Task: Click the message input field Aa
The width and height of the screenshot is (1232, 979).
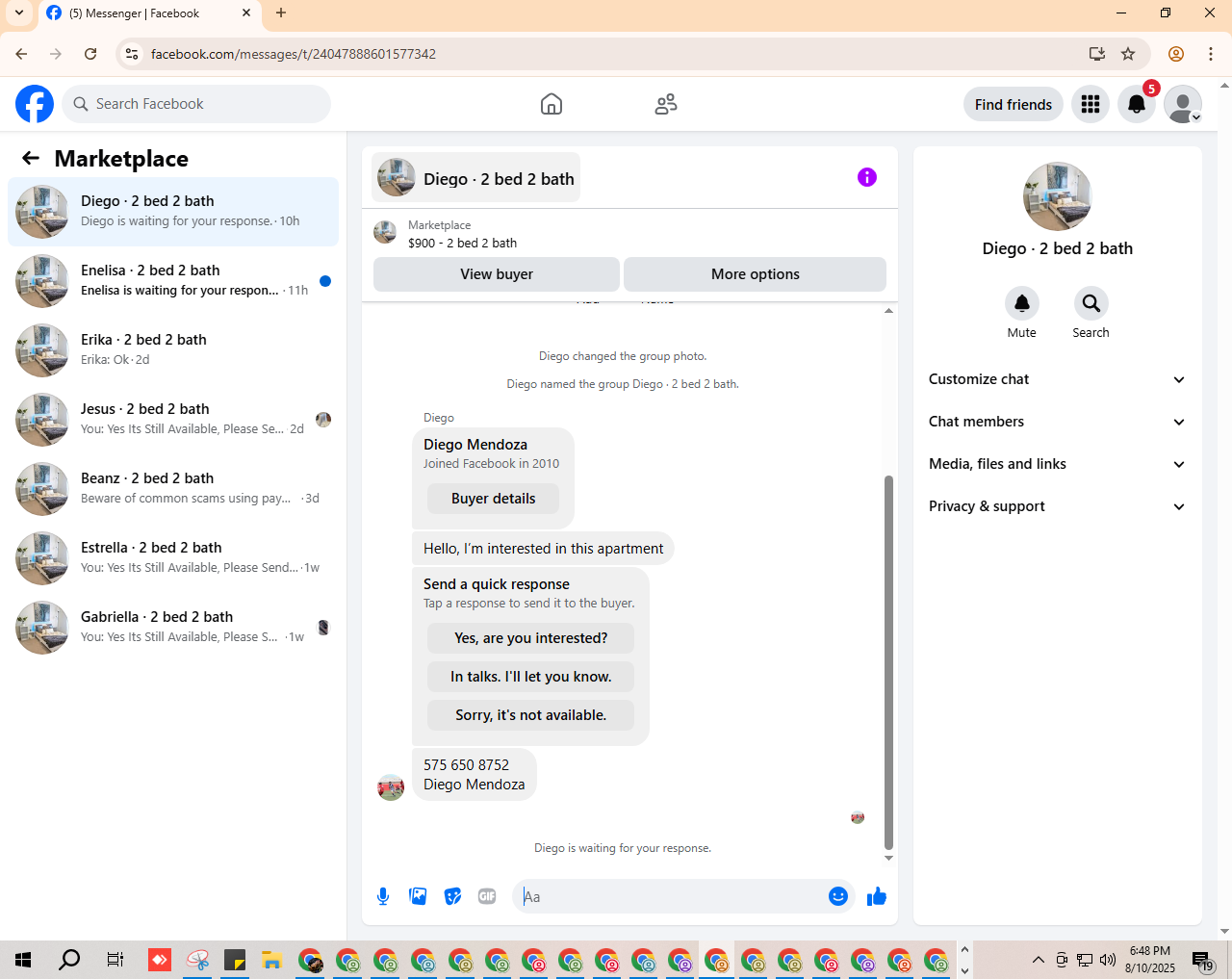Action: coord(672,896)
